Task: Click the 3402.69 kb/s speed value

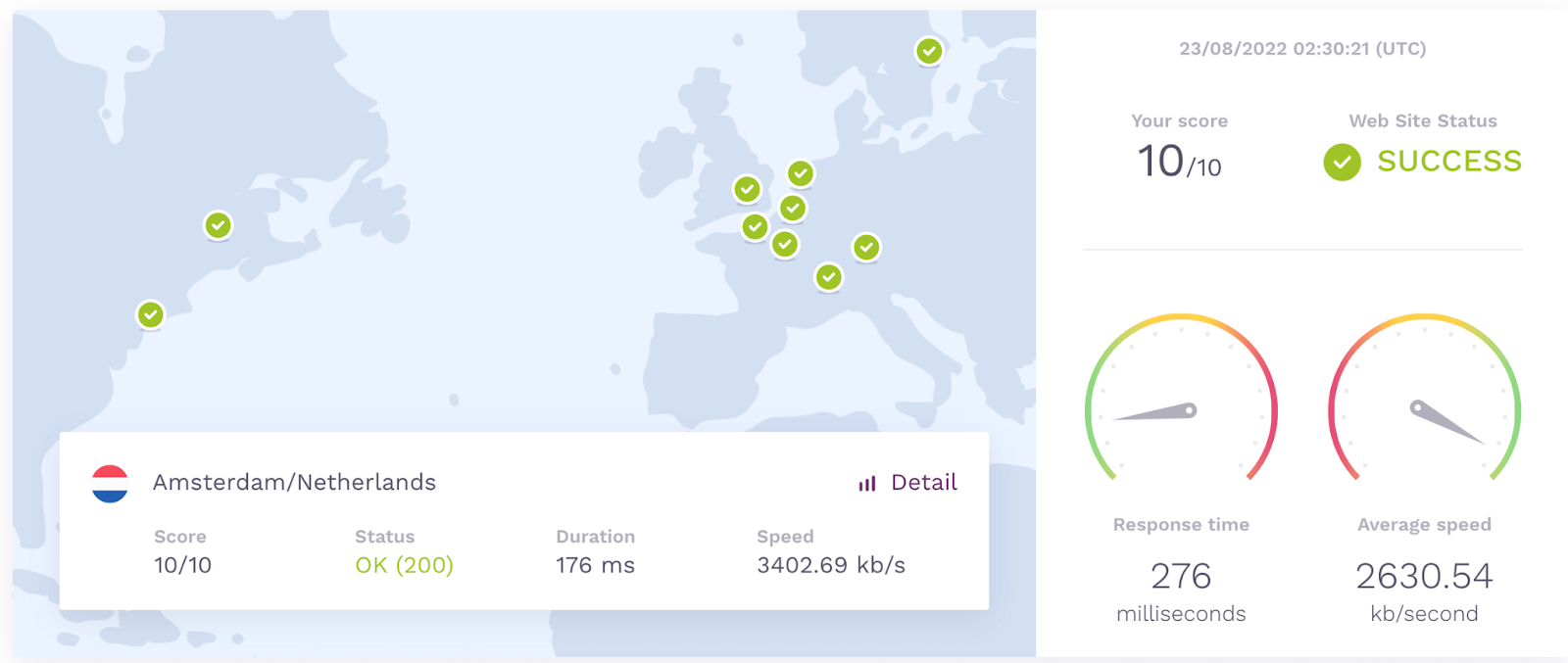Action: tap(831, 565)
